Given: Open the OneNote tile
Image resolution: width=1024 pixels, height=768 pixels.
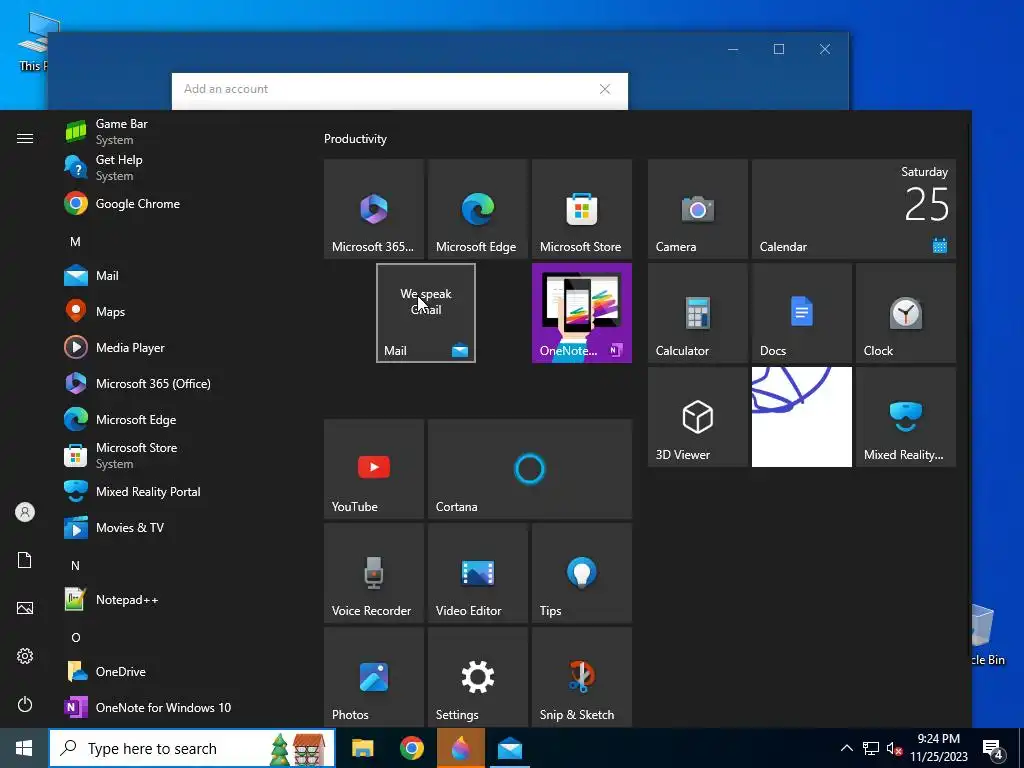Looking at the screenshot, I should pyautogui.click(x=581, y=313).
